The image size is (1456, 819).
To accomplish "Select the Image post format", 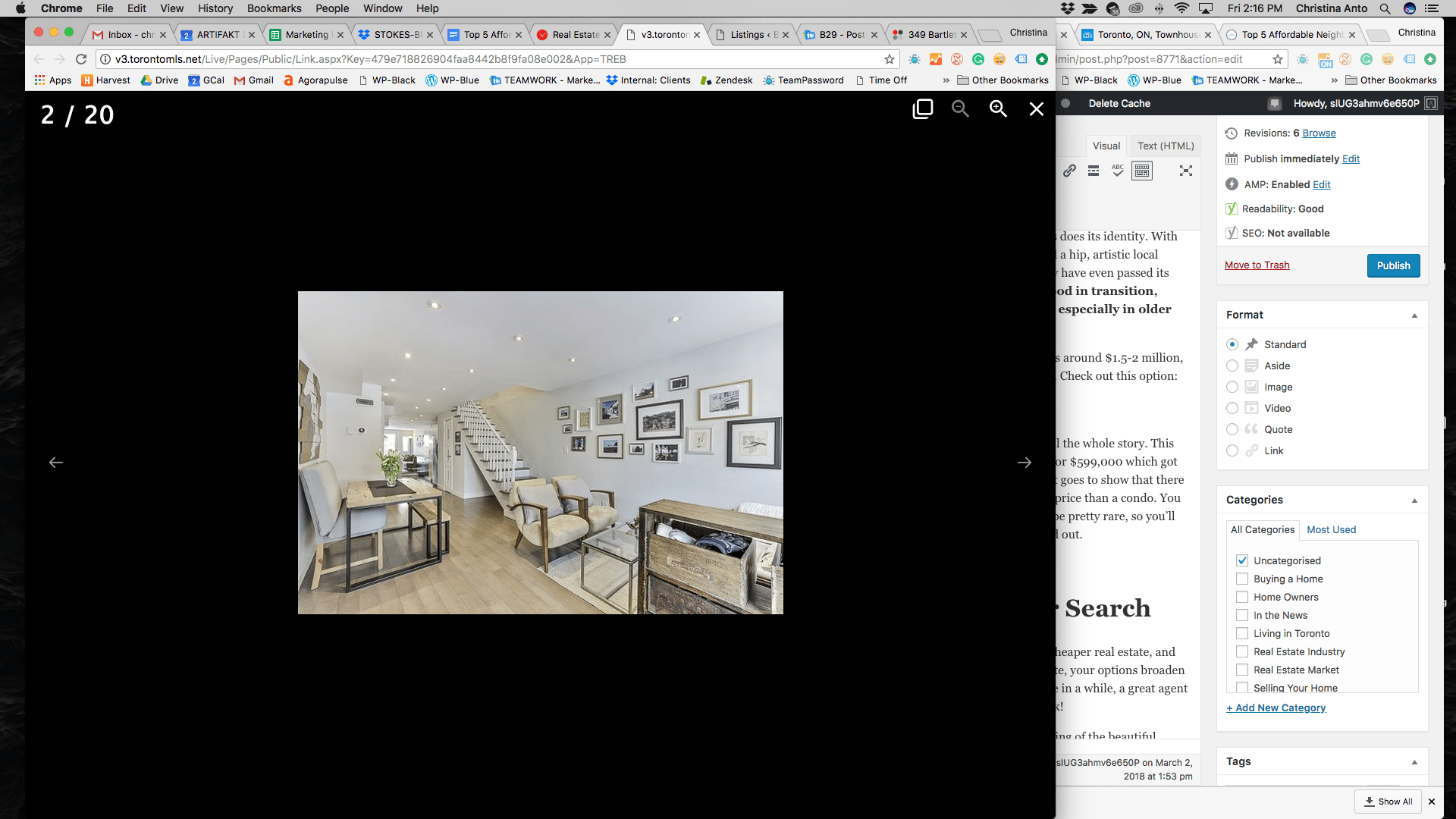I will click(x=1232, y=387).
